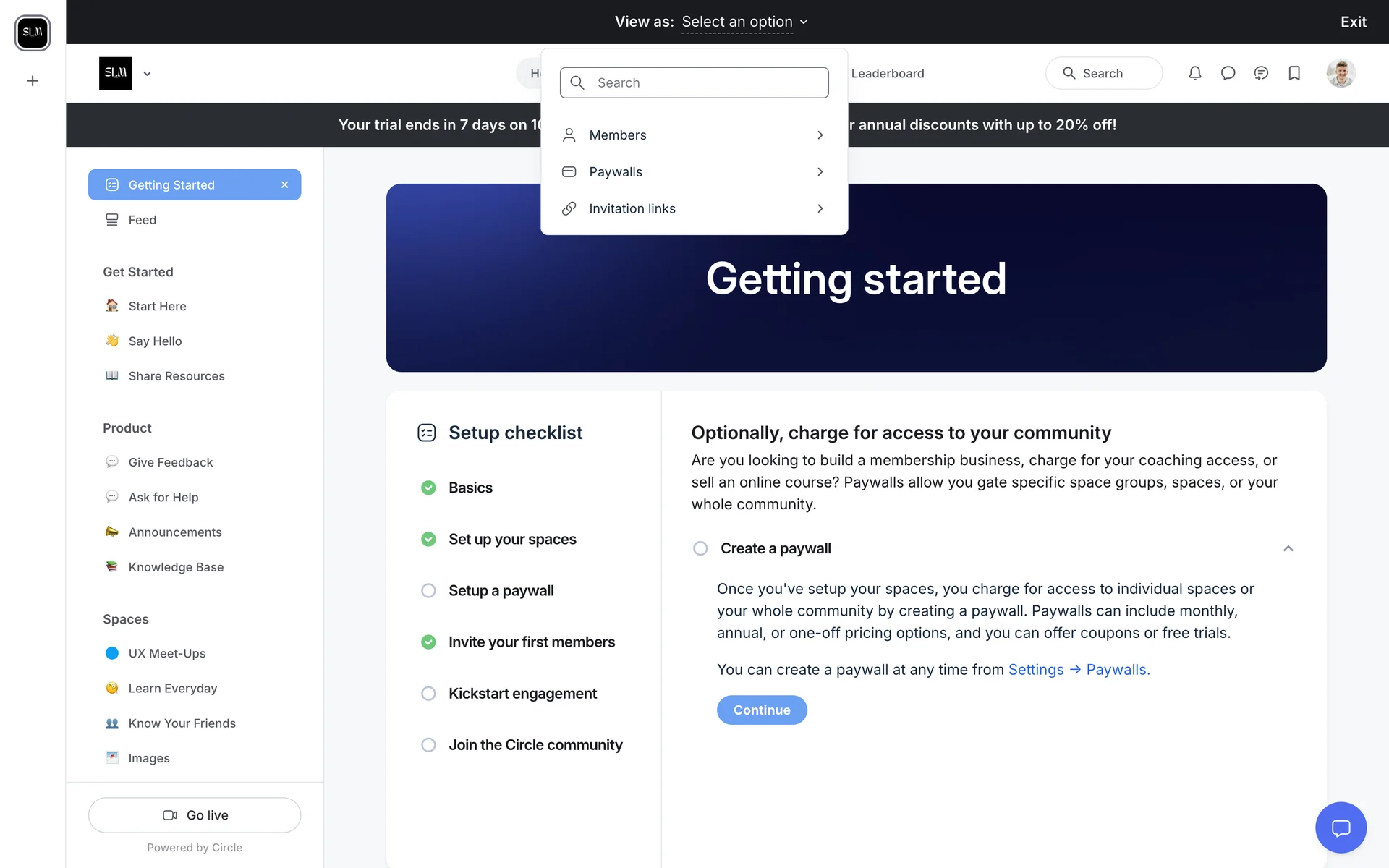Click the SLM community logo in left rail

33,33
